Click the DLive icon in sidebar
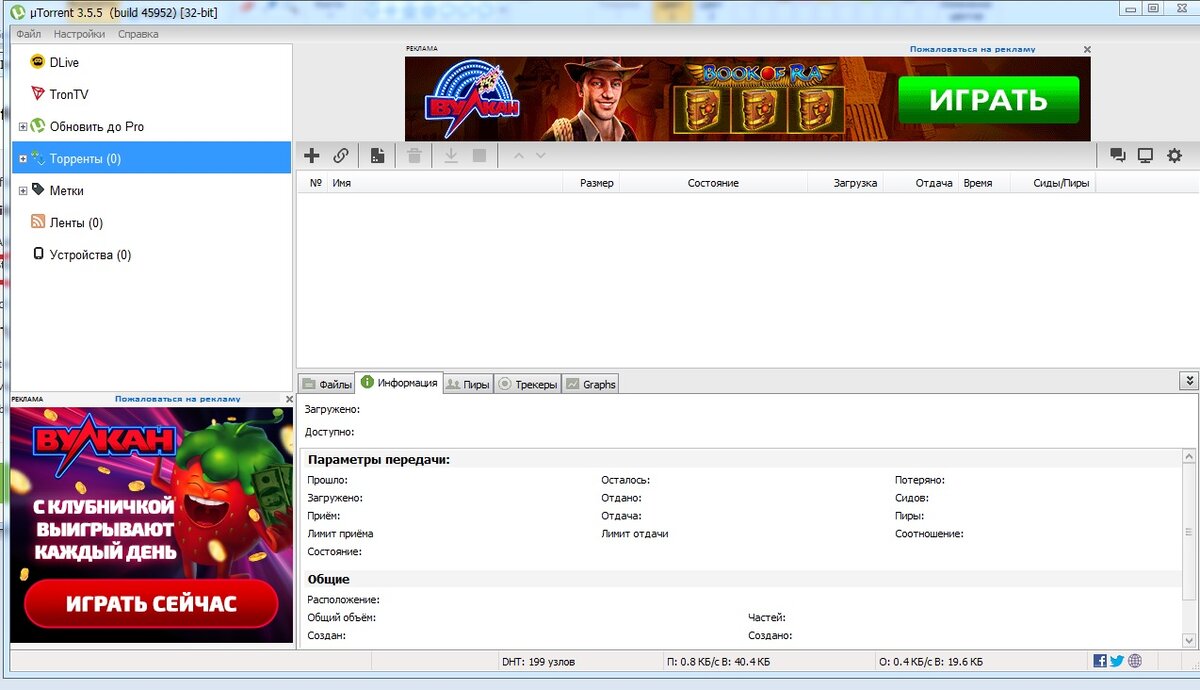1200x690 pixels. click(38, 62)
